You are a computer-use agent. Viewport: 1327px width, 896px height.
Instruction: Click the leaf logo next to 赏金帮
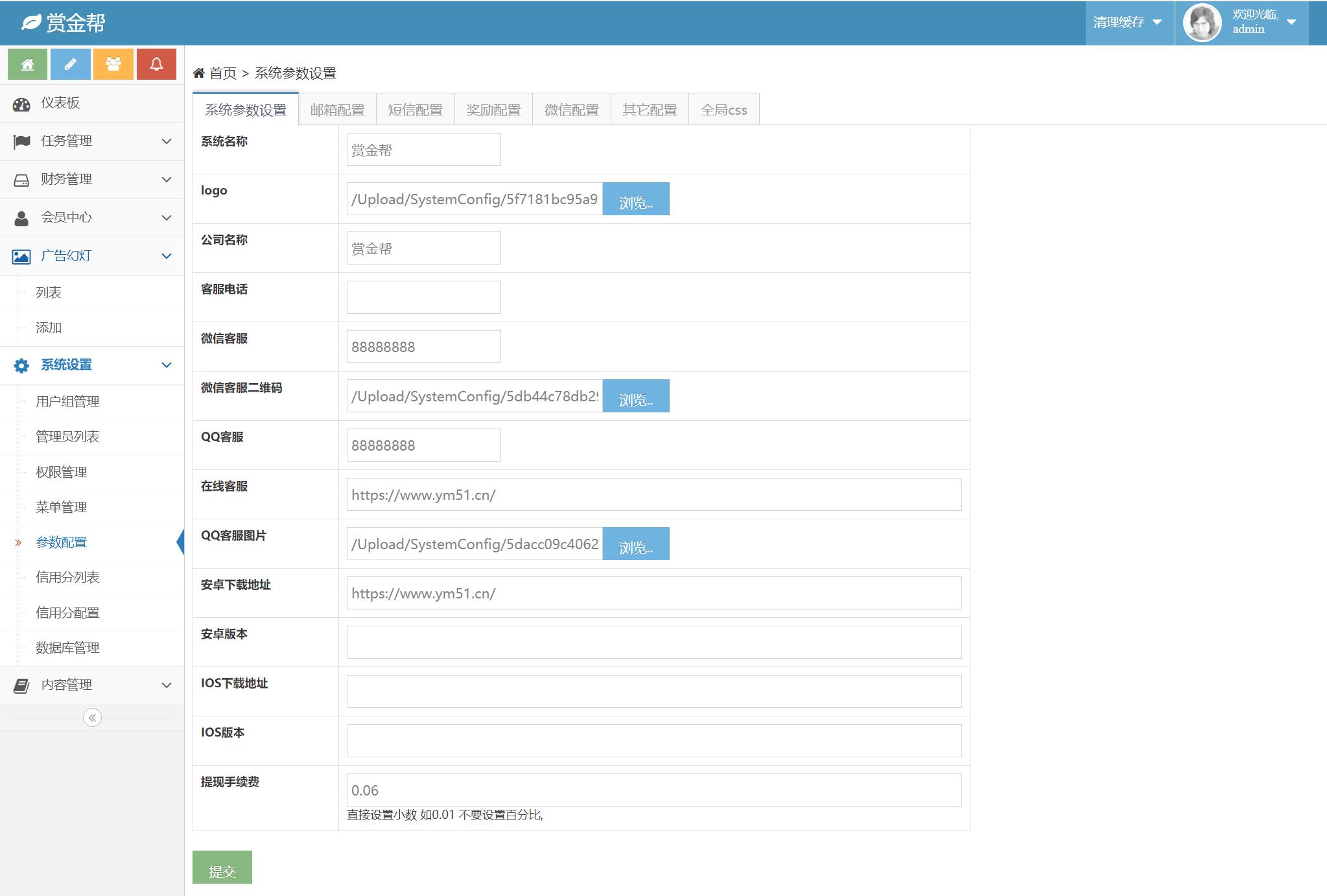[x=31, y=23]
